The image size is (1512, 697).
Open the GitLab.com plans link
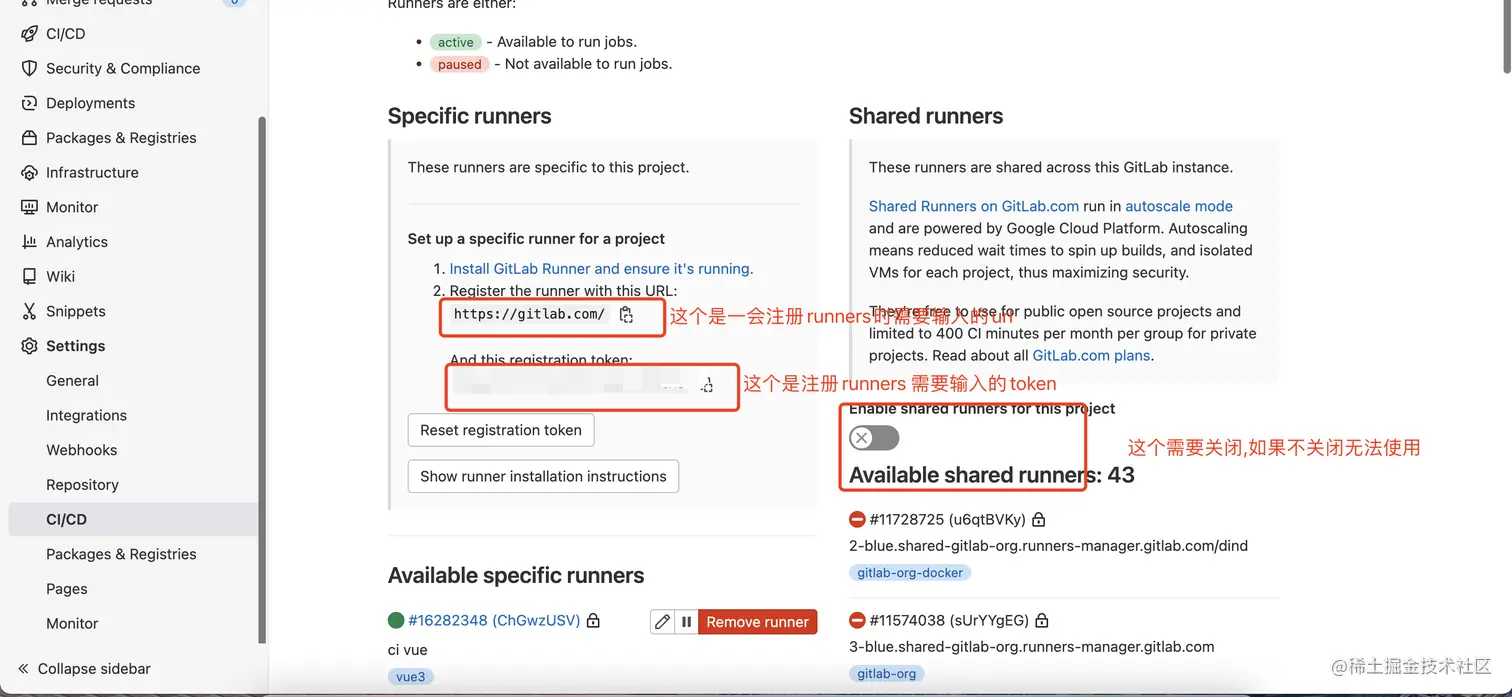(1091, 355)
